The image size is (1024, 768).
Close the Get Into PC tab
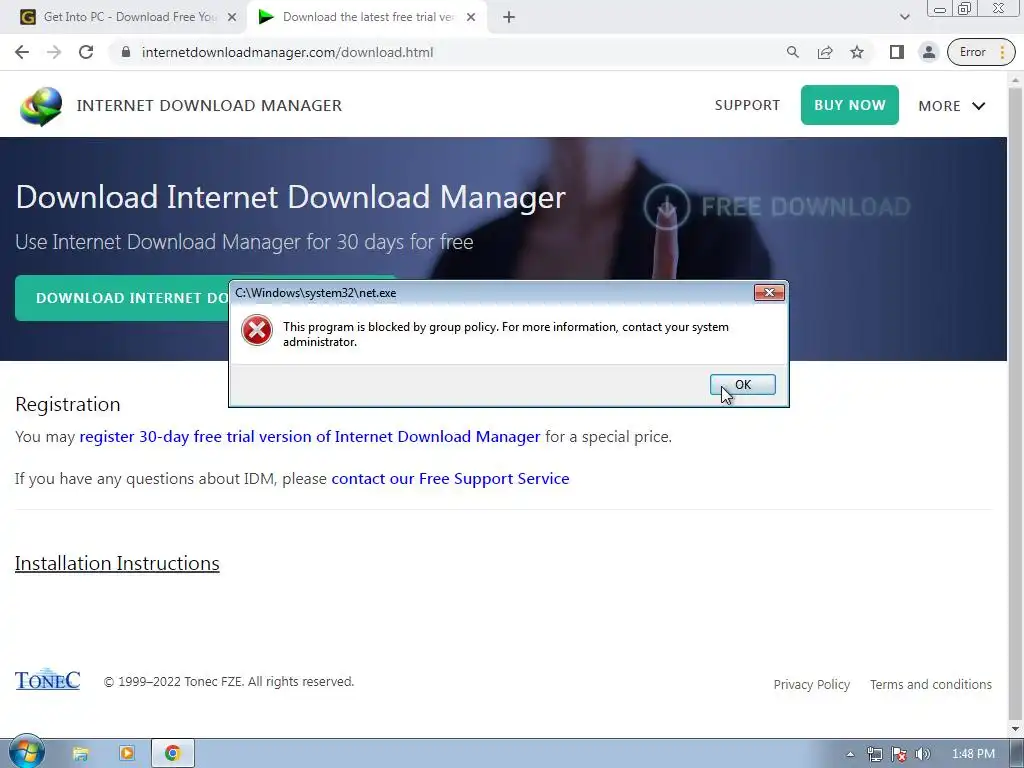[232, 18]
